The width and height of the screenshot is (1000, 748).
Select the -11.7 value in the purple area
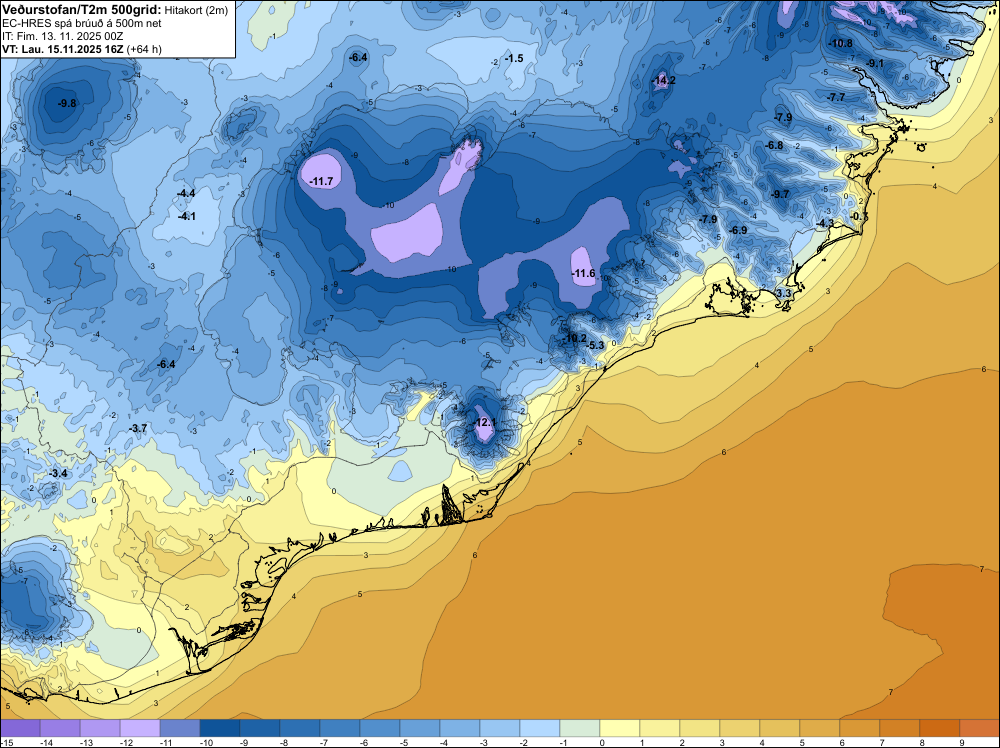(x=321, y=182)
